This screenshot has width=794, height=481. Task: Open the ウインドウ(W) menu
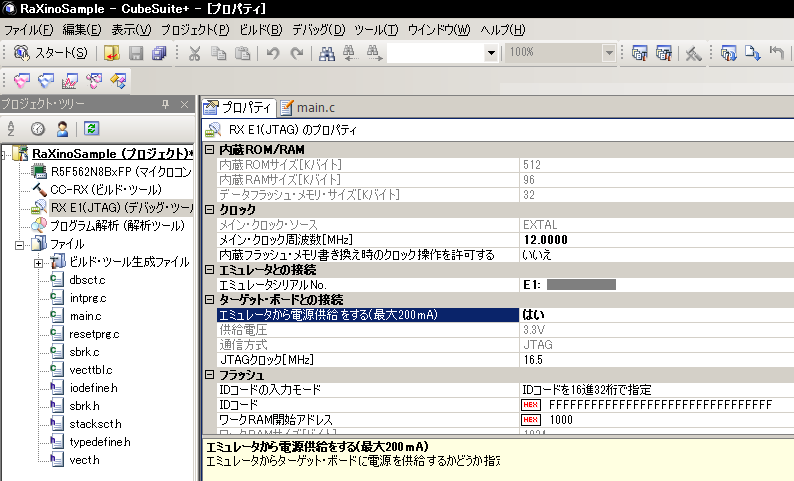click(439, 30)
